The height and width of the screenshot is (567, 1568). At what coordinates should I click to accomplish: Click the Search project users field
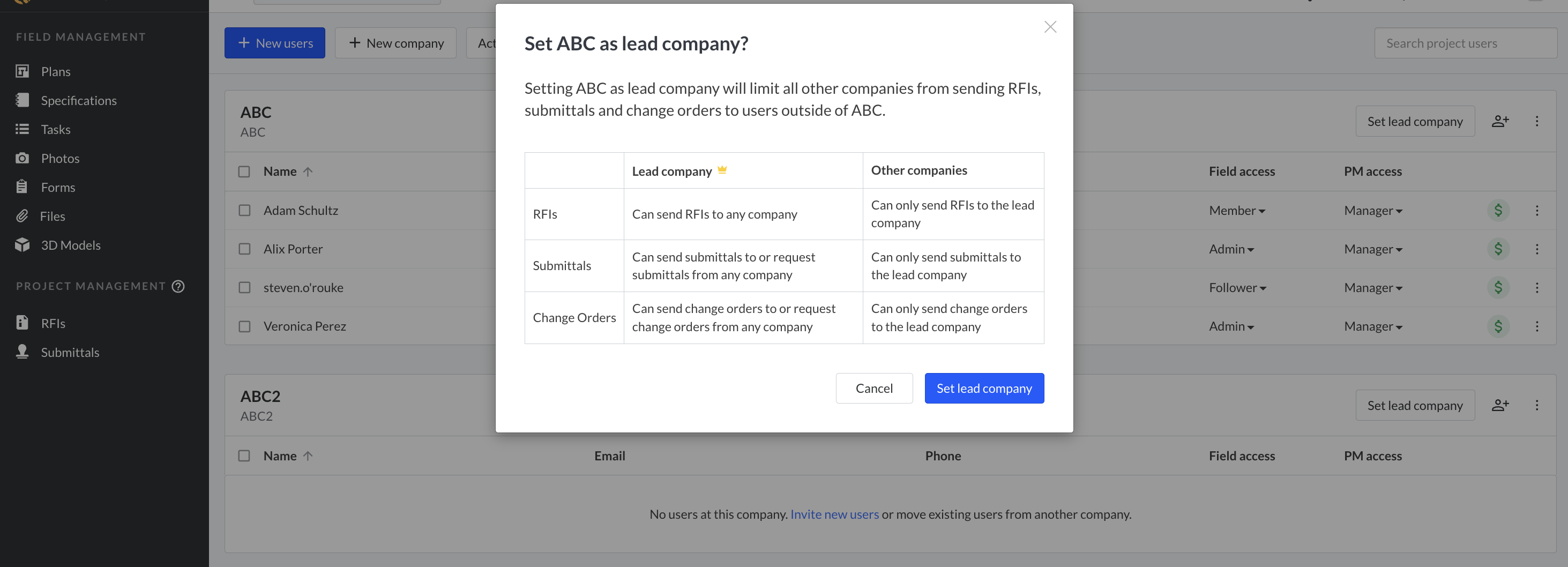(1465, 43)
